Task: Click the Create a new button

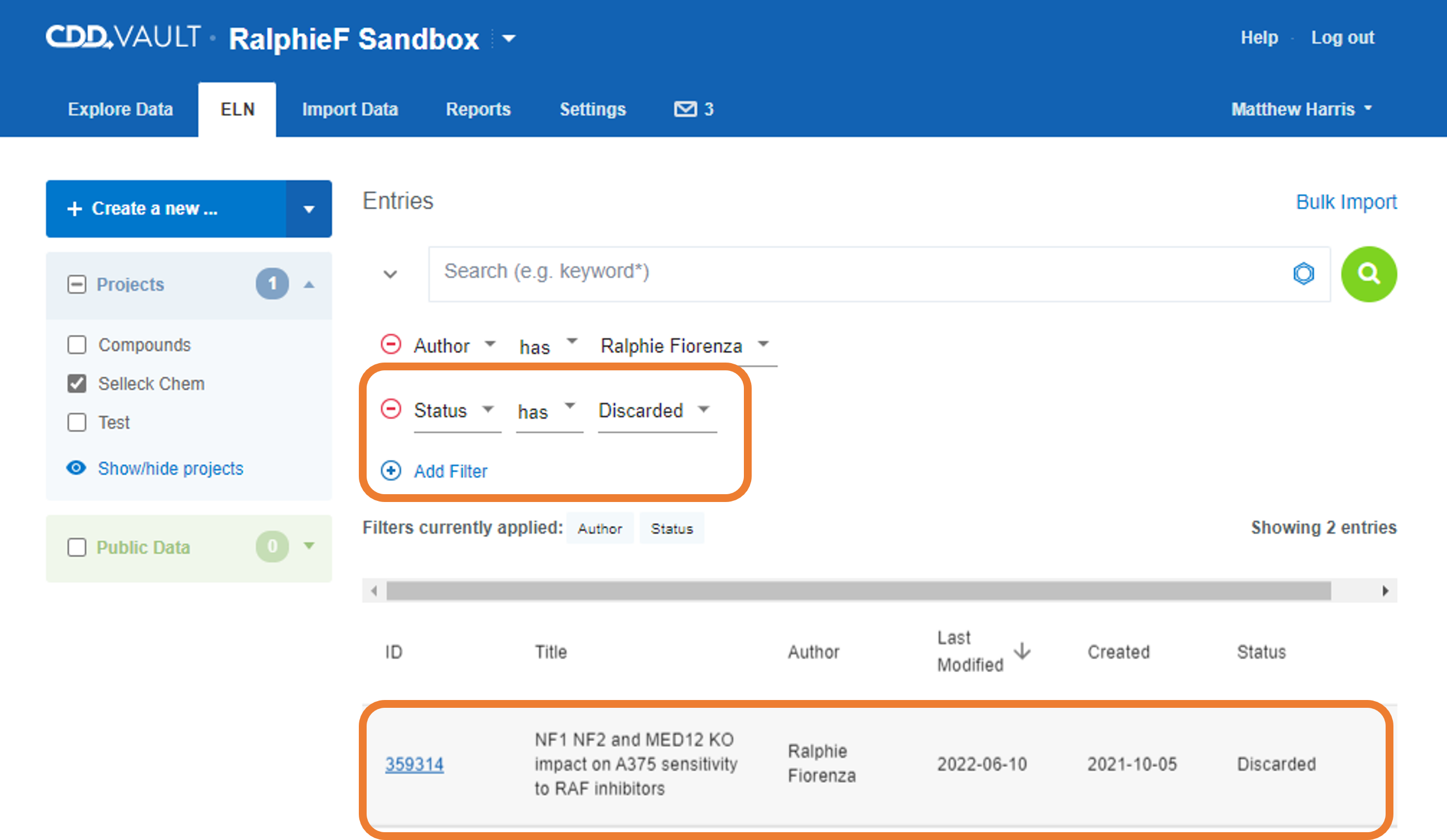Action: pos(166,209)
